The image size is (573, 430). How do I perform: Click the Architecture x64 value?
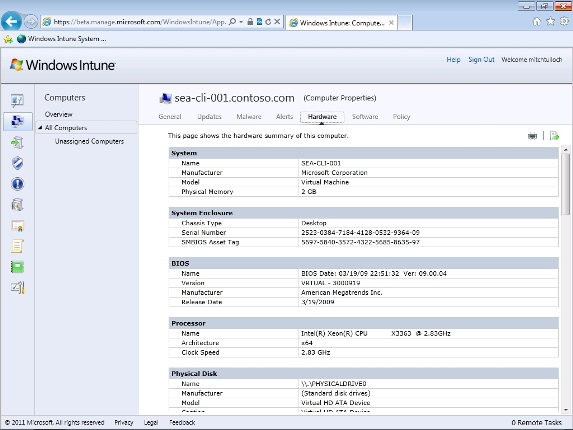307,343
